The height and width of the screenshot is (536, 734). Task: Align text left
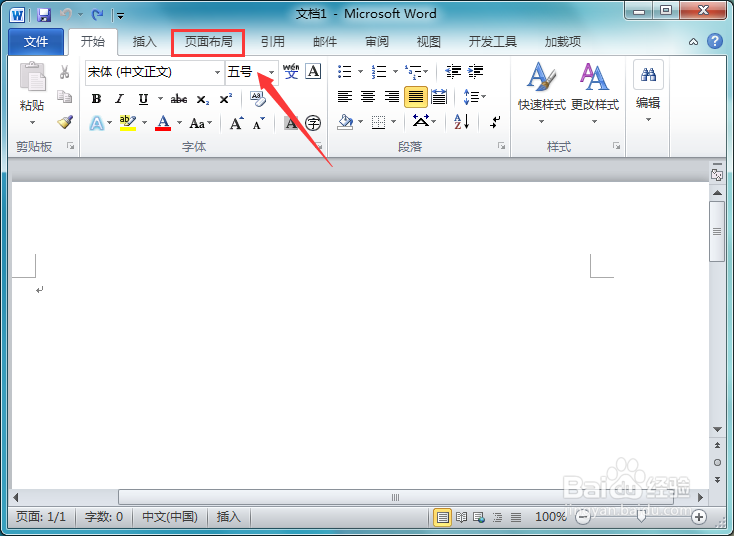(345, 97)
